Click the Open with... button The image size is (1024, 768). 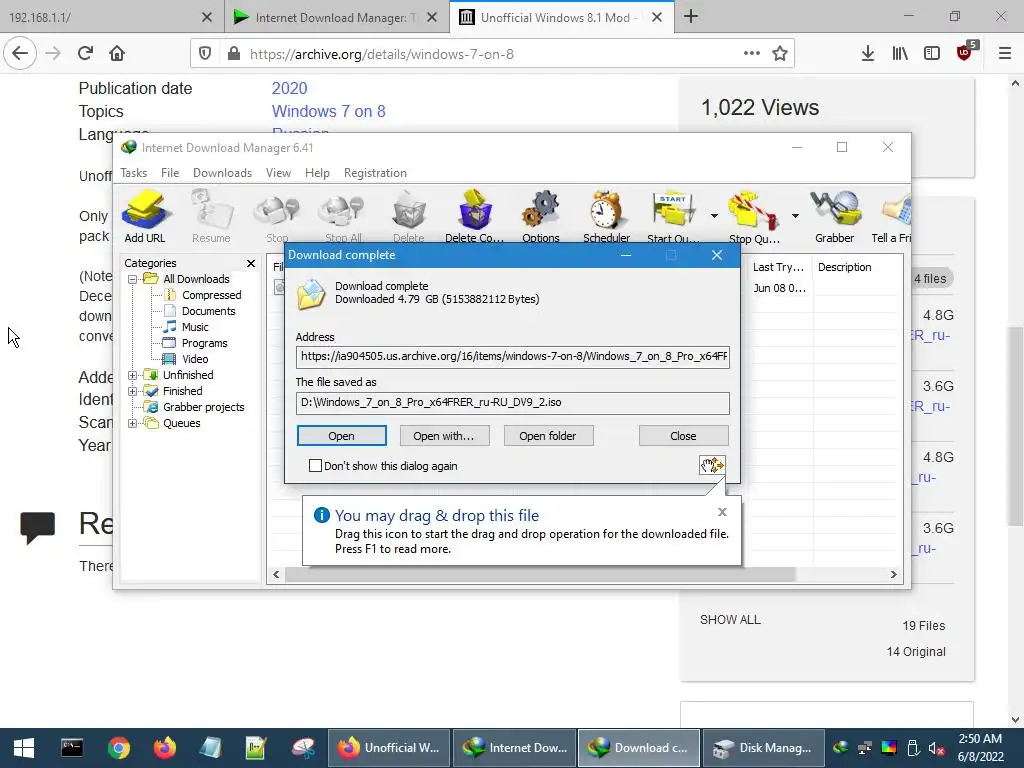pos(444,436)
